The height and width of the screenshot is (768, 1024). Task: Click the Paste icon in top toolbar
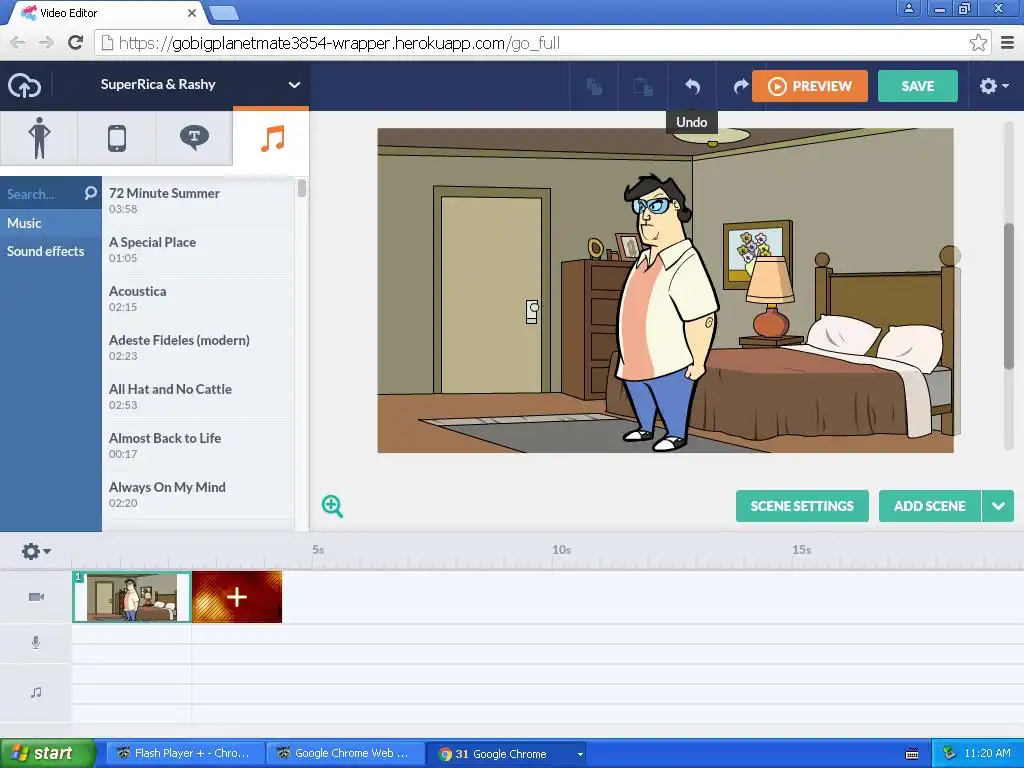(x=643, y=86)
